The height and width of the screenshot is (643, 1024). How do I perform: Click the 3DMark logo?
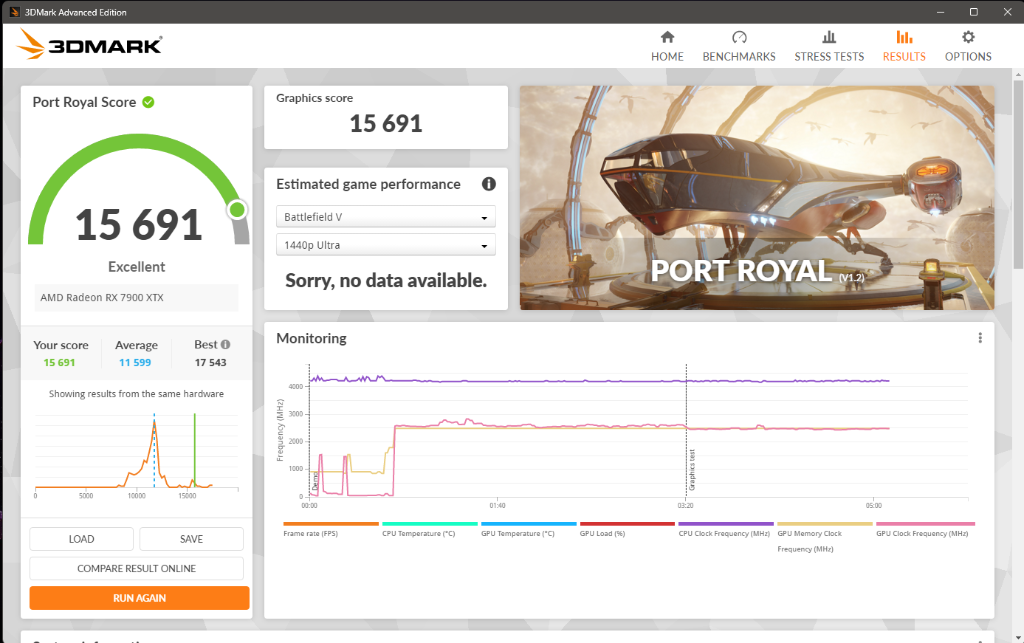click(x=89, y=45)
